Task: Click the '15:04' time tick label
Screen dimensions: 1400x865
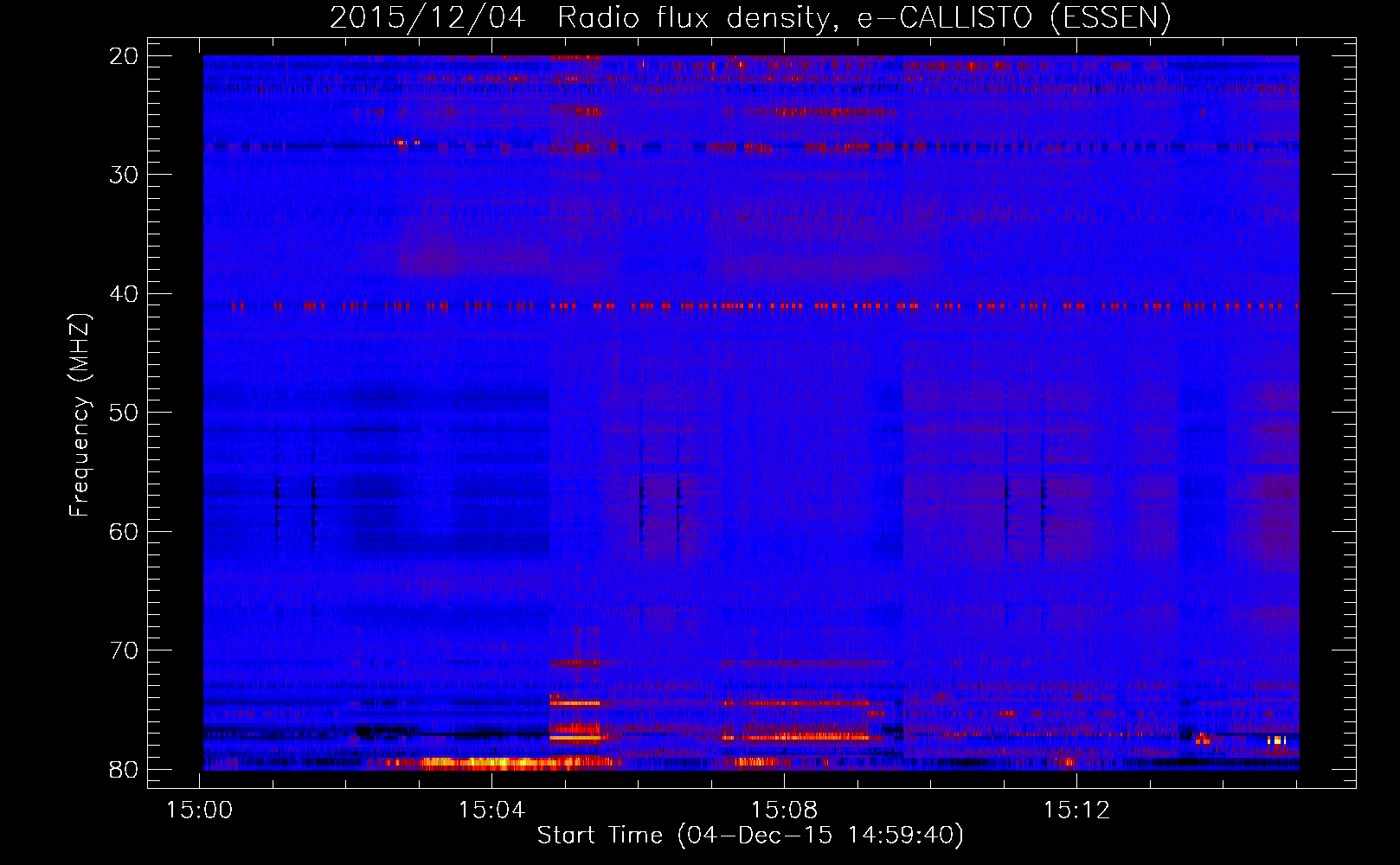Action: (x=492, y=811)
